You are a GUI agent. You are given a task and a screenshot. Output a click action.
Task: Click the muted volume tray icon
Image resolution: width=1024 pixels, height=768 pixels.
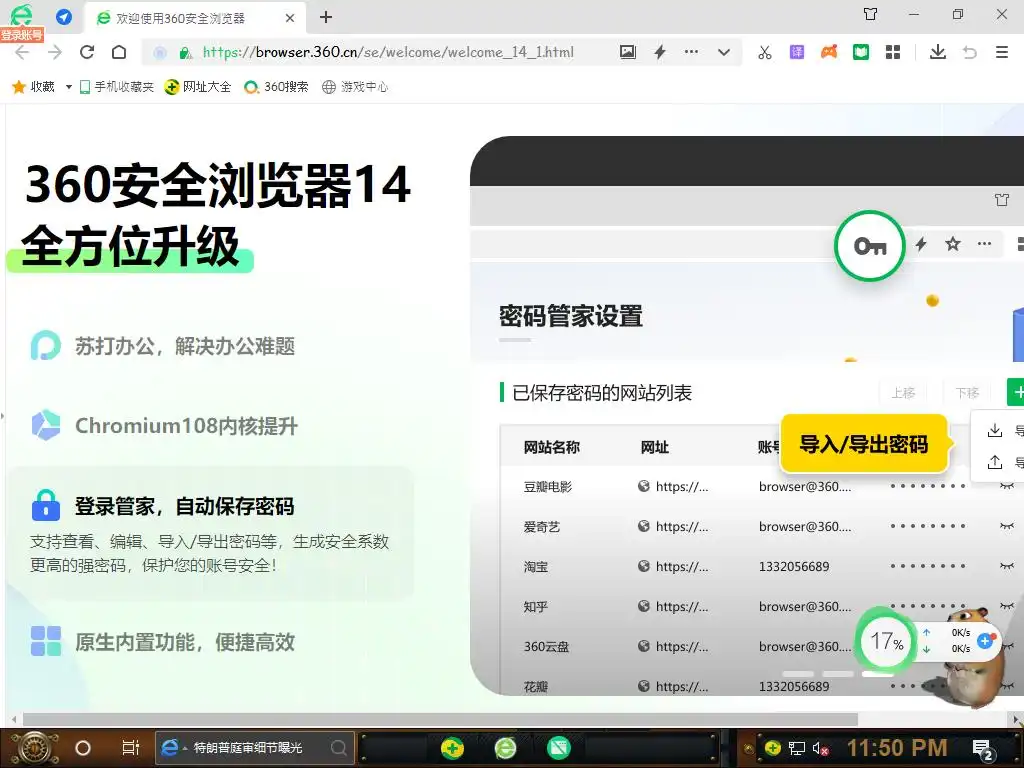(821, 748)
